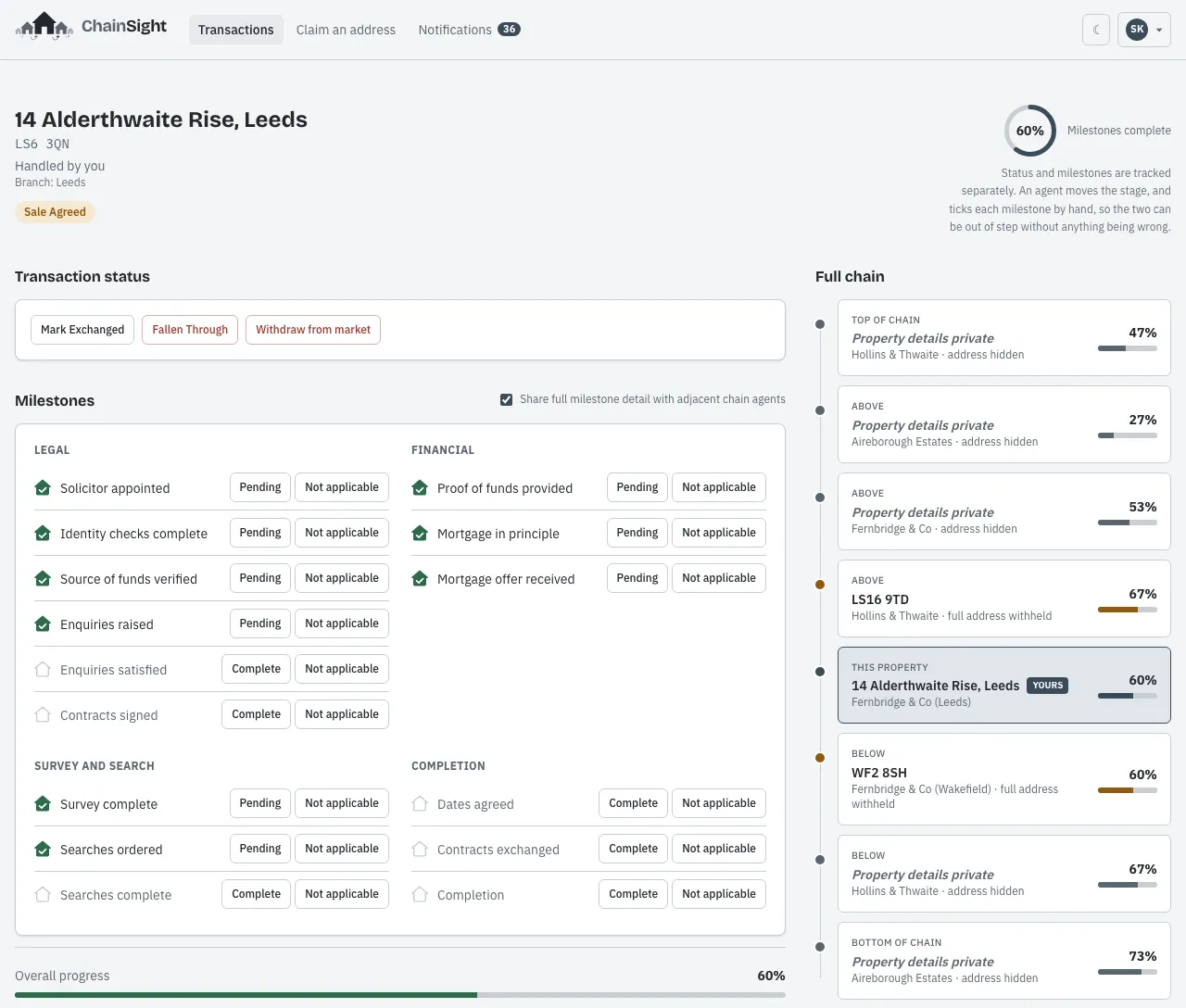Mark Contracts exchanged as Complete
This screenshot has height=1008, width=1186.
click(633, 849)
